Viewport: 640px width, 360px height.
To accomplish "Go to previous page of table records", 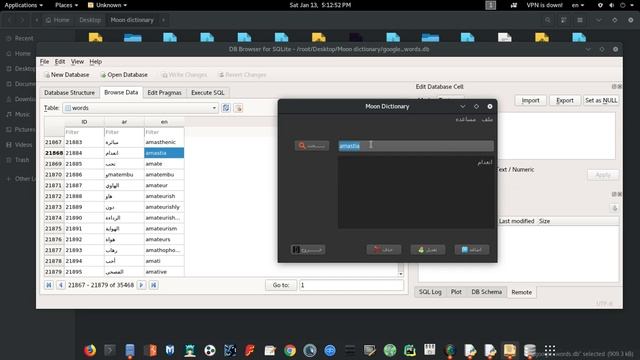I will point(61,285).
